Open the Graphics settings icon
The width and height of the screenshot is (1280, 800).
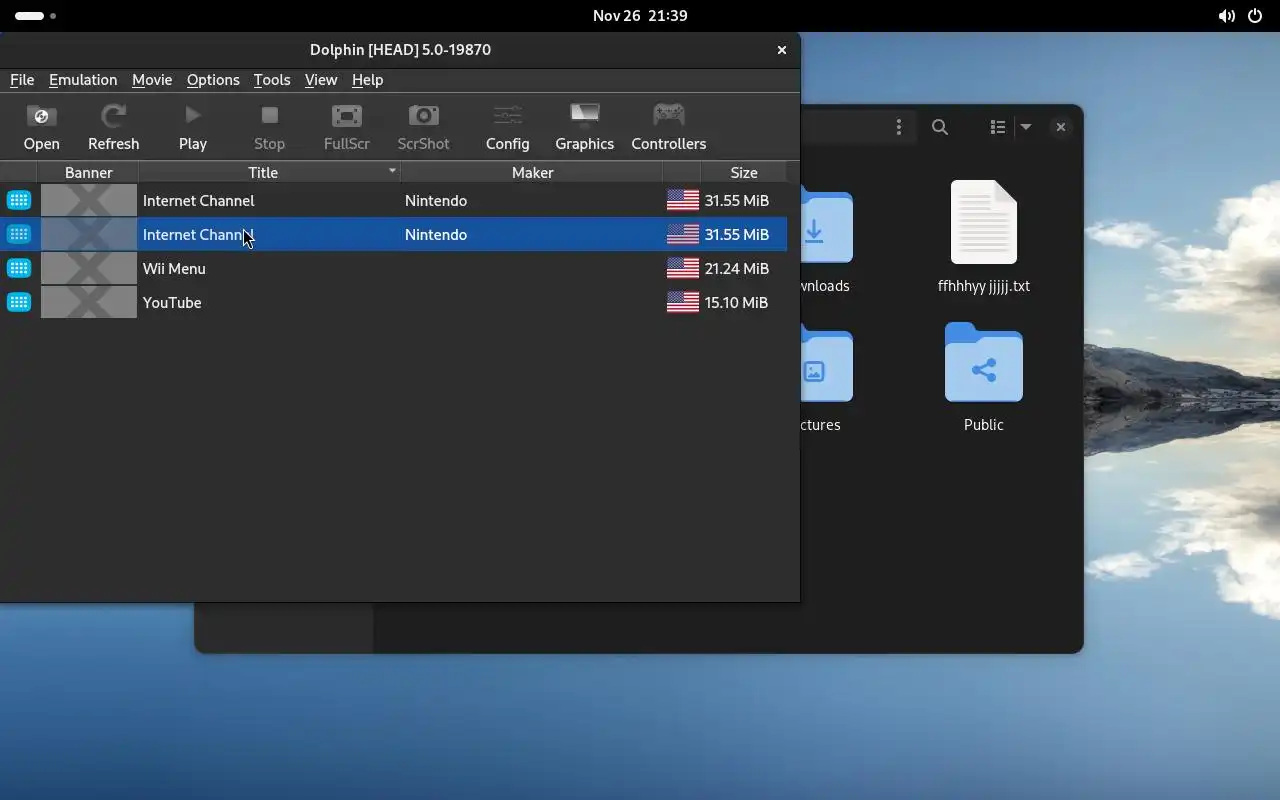click(584, 127)
